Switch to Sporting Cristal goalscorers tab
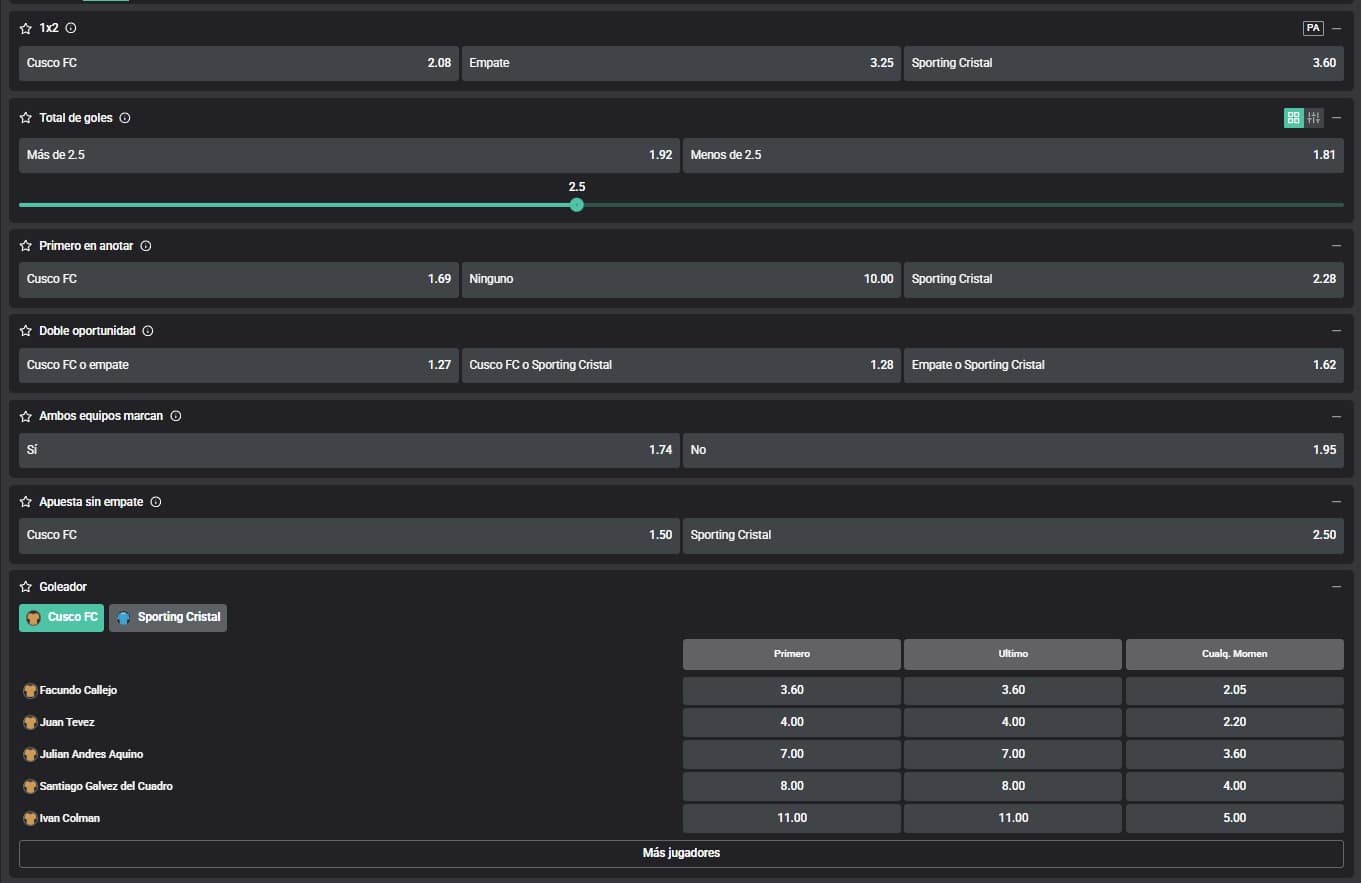This screenshot has height=883, width=1361. tap(168, 618)
